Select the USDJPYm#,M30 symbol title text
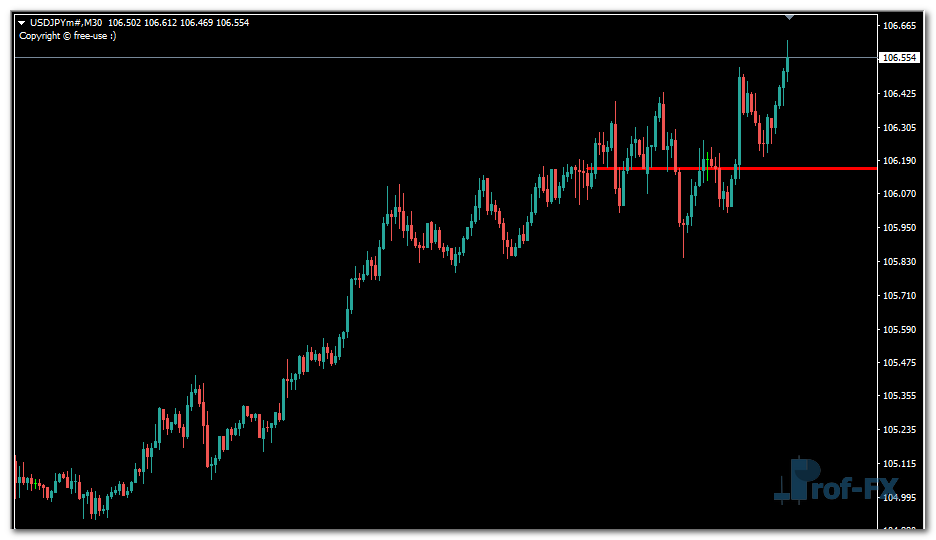Screen dimensions: 936x540 pos(66,23)
